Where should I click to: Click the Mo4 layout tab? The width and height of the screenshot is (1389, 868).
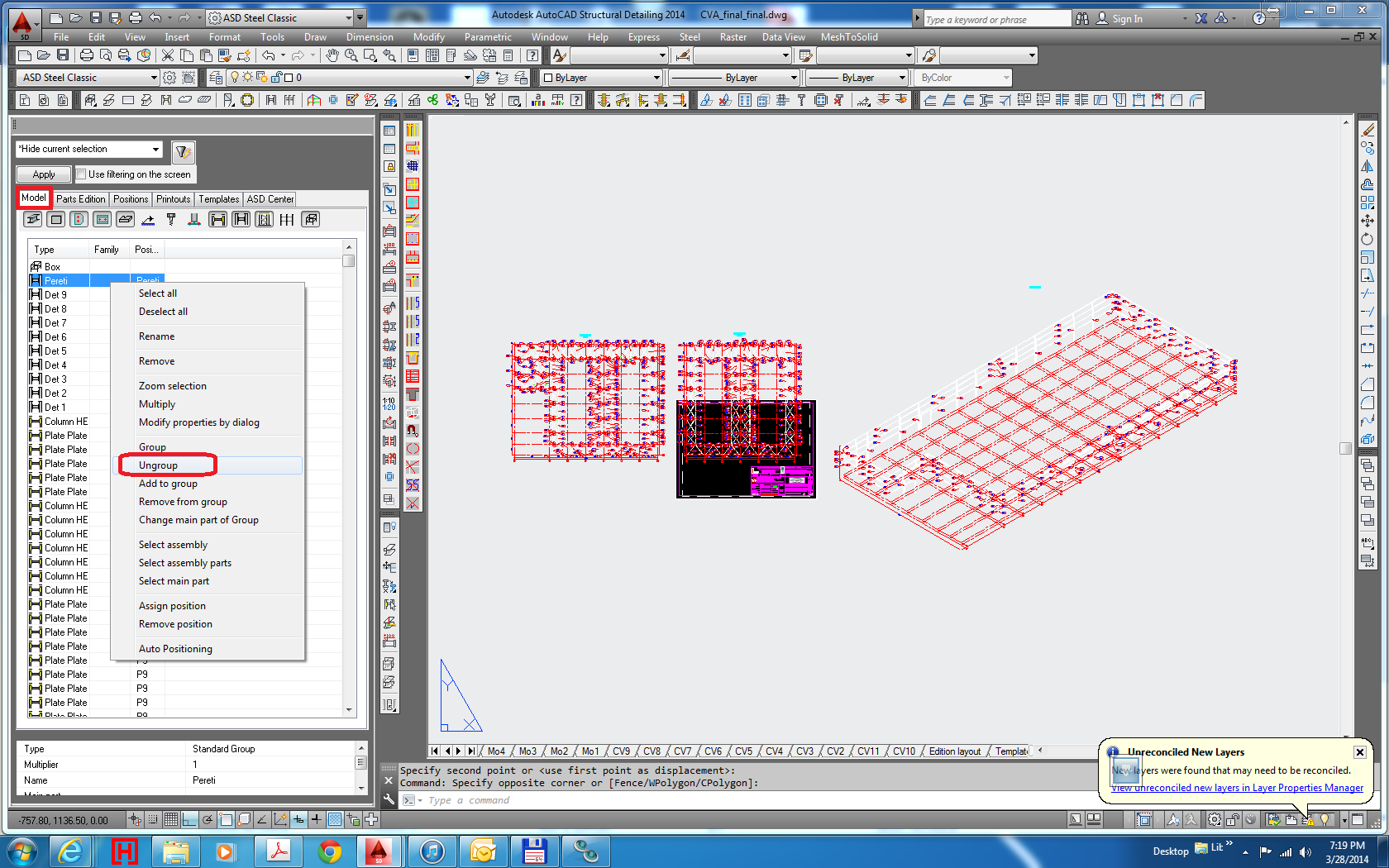[495, 751]
